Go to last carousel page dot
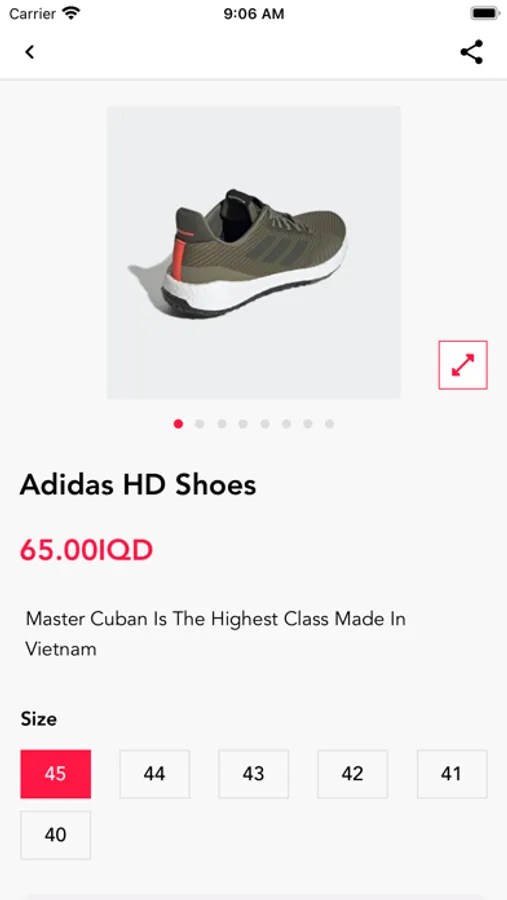The image size is (507, 900). coord(329,424)
